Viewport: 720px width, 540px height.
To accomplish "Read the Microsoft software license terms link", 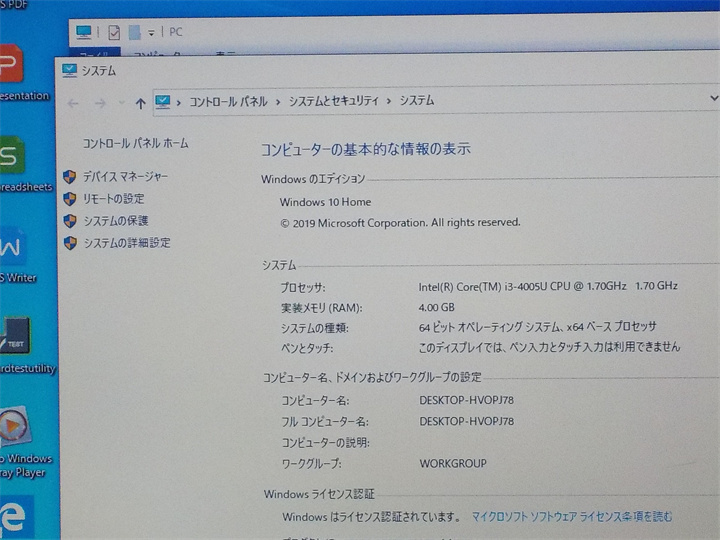I will tap(572, 517).
